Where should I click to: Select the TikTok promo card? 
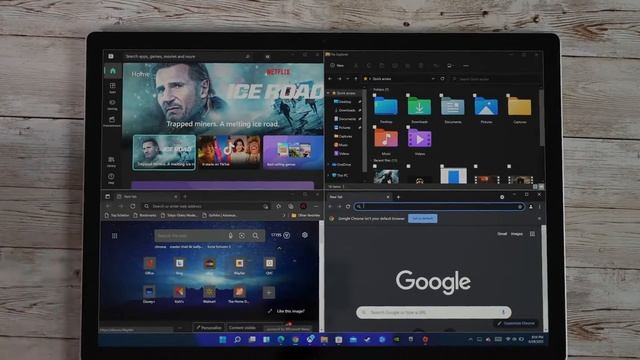[x=229, y=152]
